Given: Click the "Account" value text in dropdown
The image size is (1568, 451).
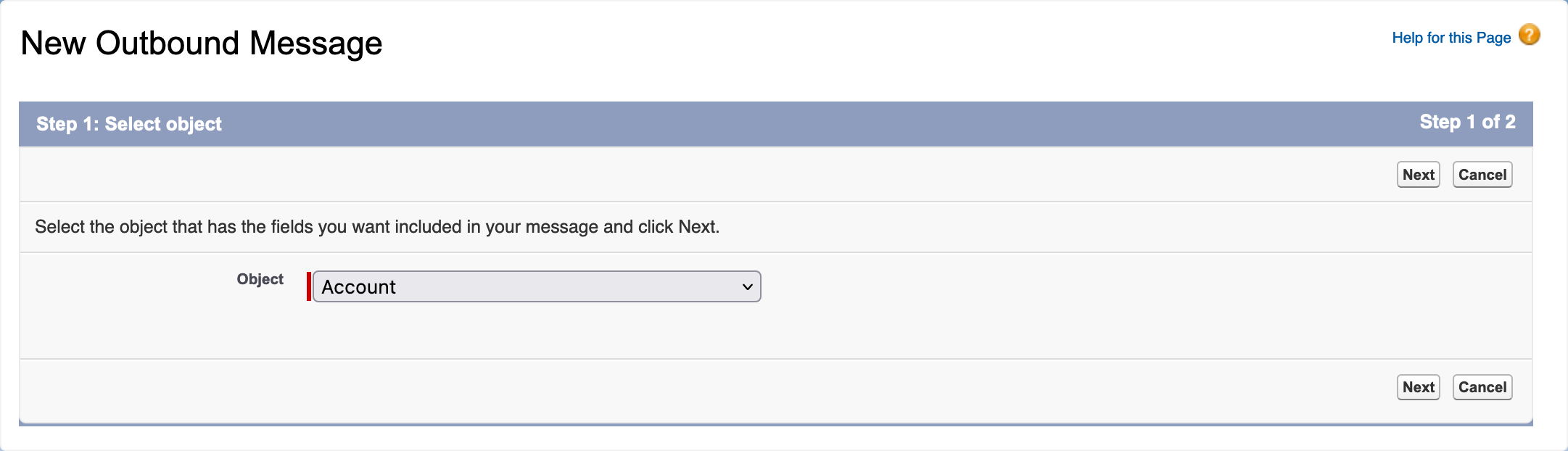Looking at the screenshot, I should 358,287.
